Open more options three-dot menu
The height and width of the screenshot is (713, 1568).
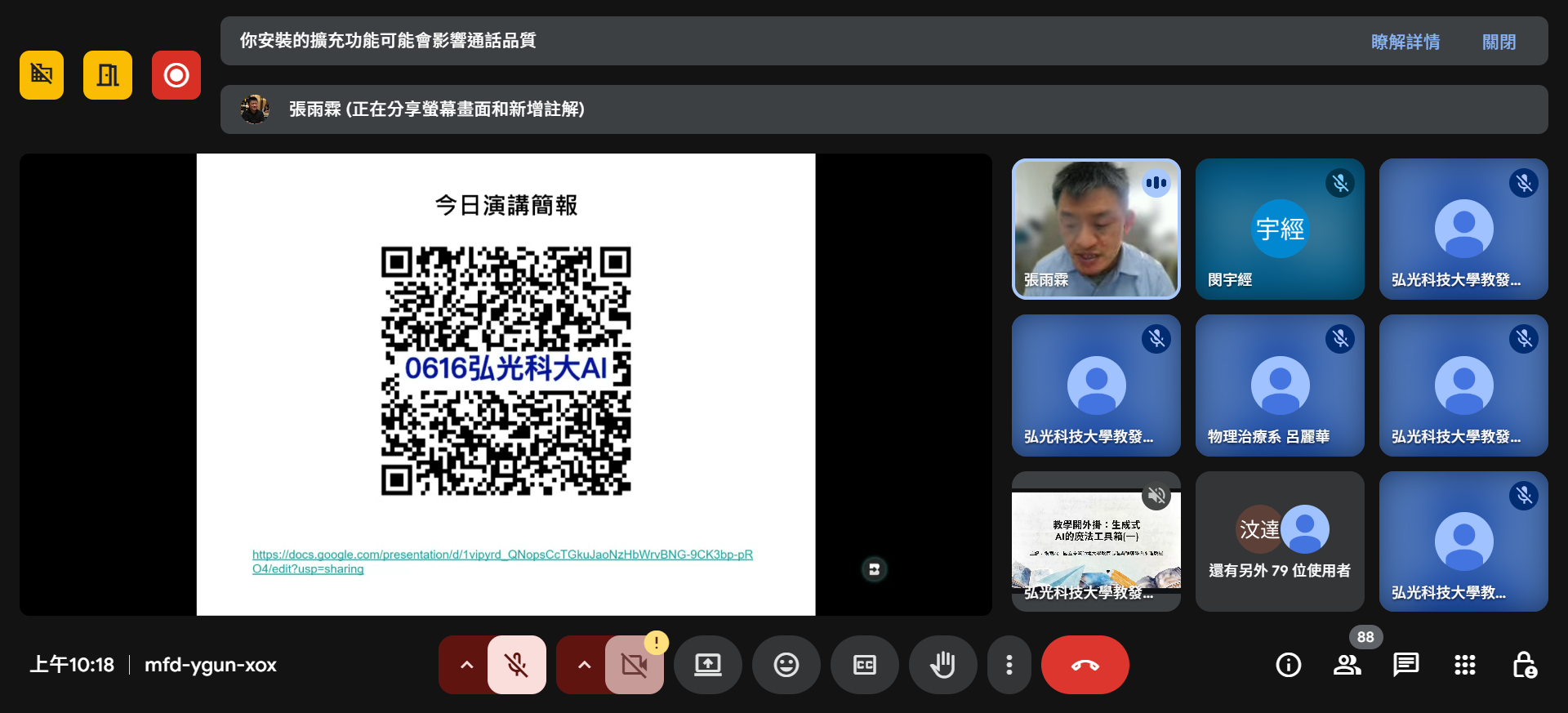tap(1009, 665)
